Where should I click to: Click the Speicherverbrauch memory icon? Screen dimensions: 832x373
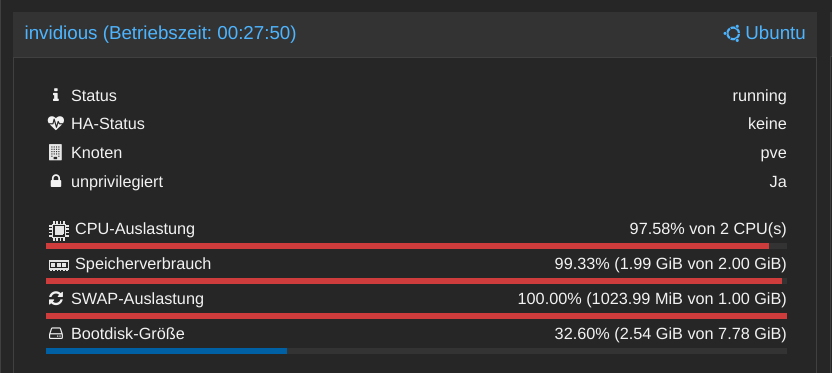tap(58, 264)
